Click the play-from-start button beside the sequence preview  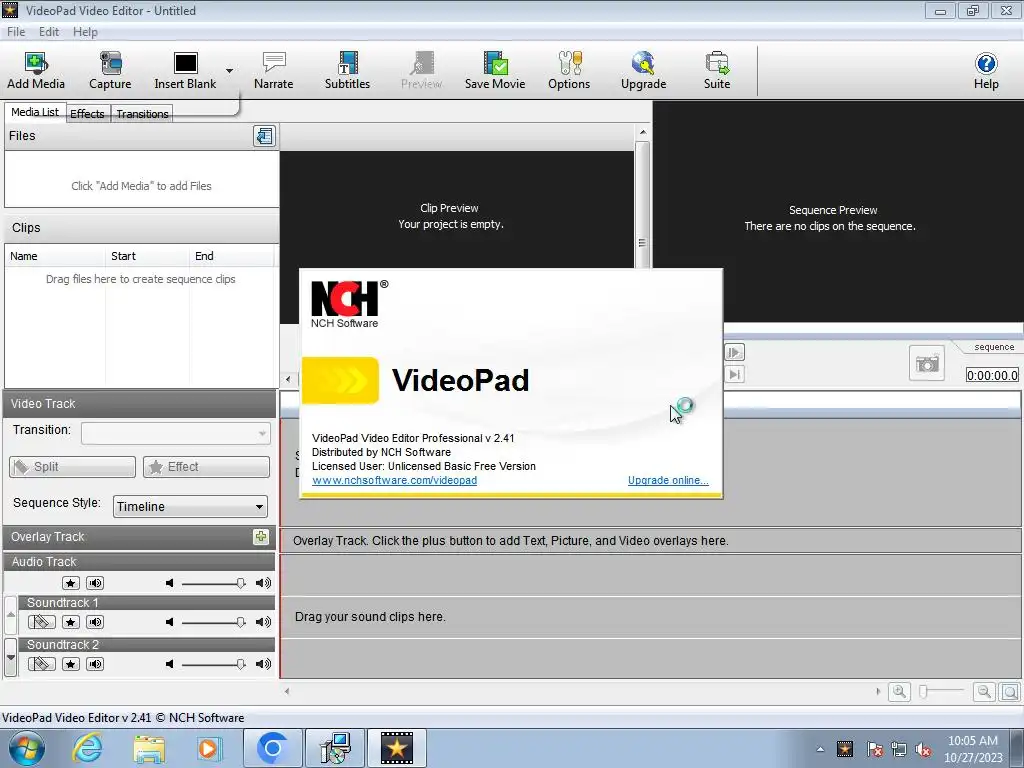coord(735,353)
